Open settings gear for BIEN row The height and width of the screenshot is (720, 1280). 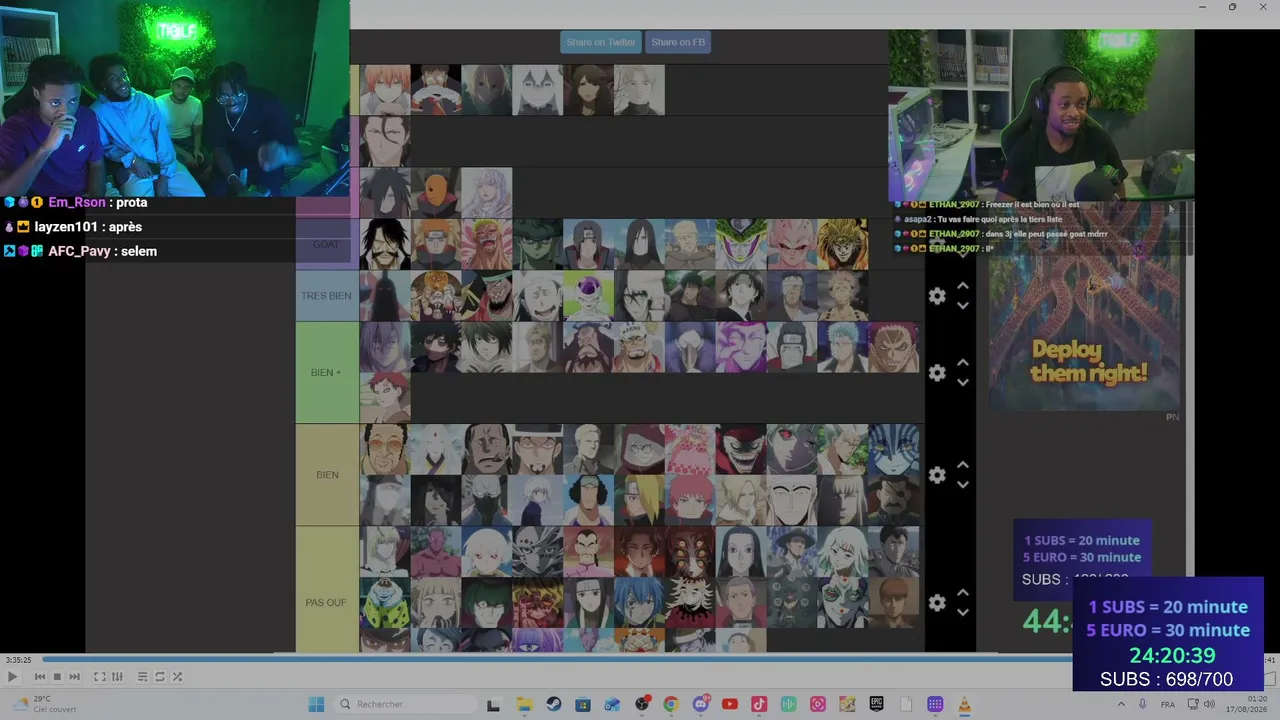coord(937,475)
